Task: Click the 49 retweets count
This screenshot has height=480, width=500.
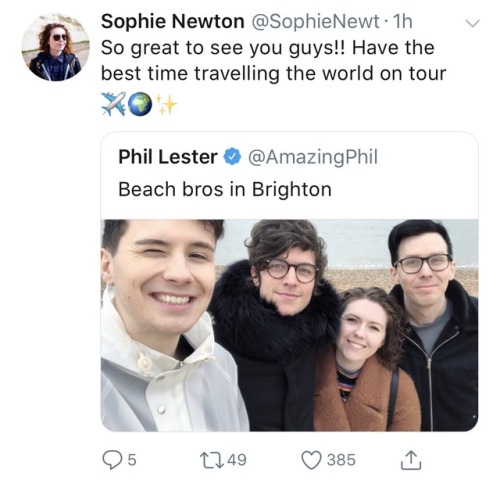Action: click(x=237, y=460)
